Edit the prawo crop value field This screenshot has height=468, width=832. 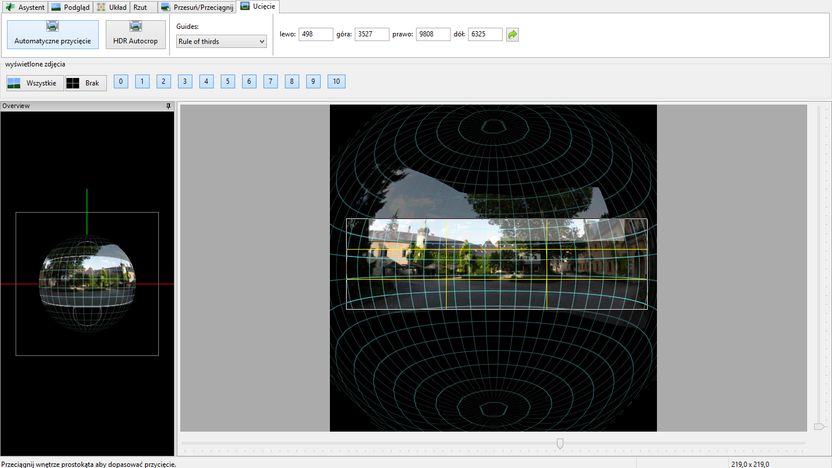click(433, 34)
